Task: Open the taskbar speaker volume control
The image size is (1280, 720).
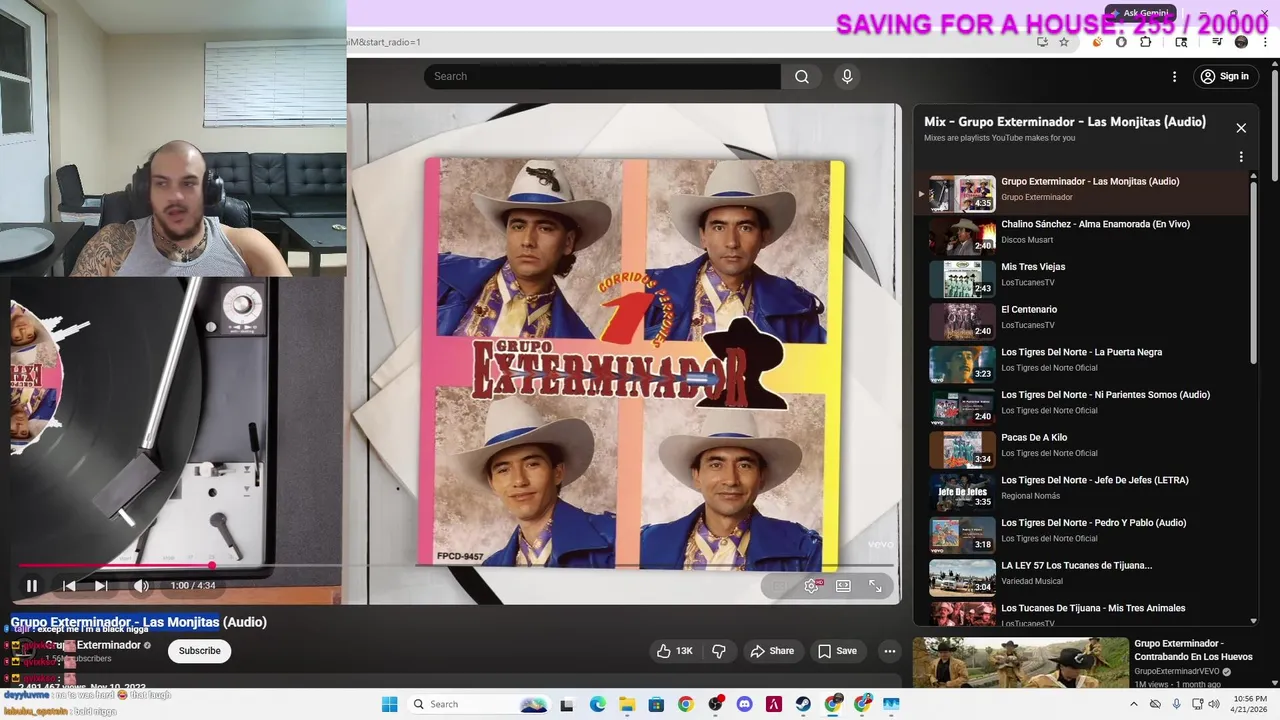Action: click(1214, 704)
